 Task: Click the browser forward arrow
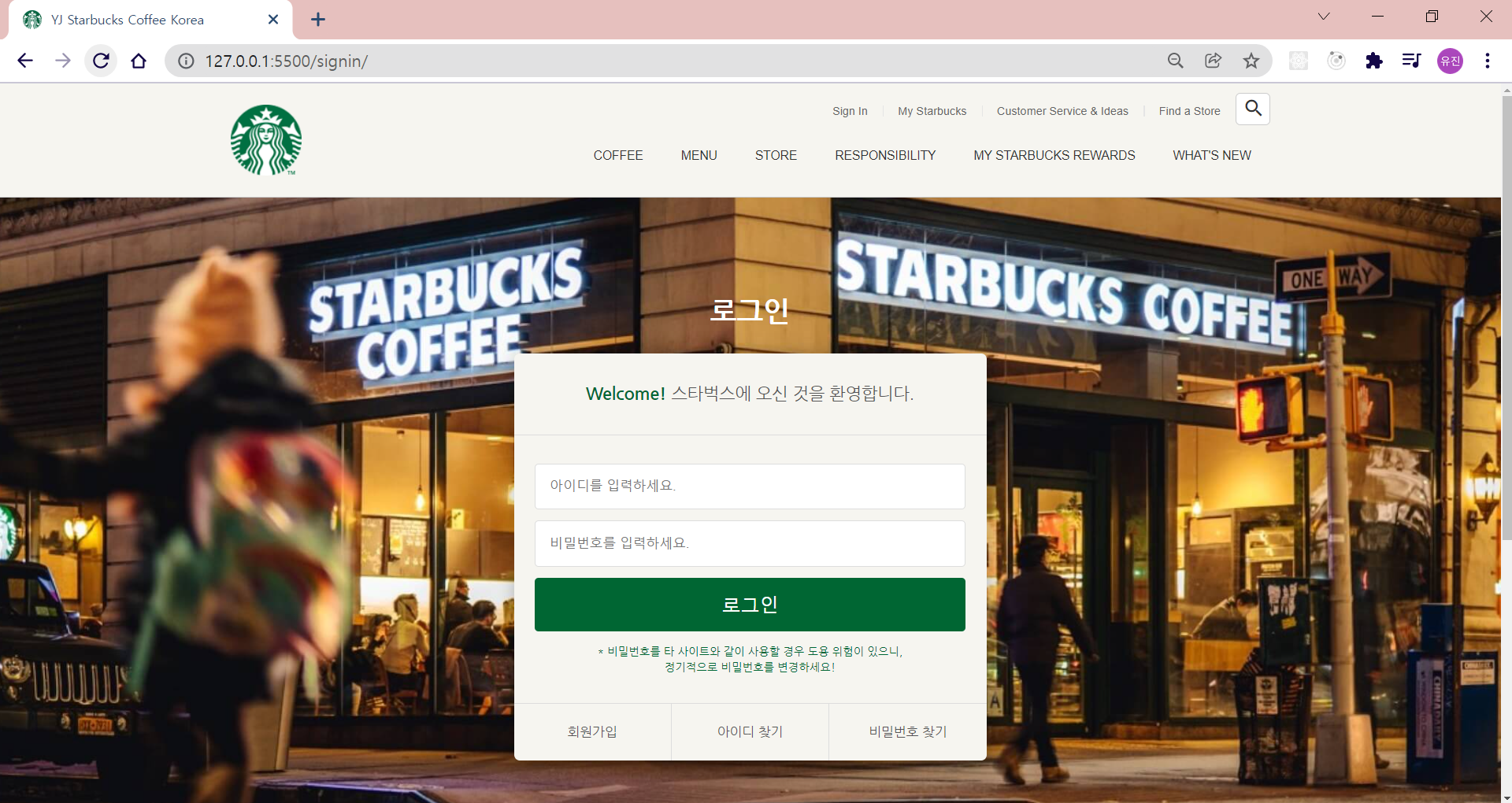pos(63,61)
